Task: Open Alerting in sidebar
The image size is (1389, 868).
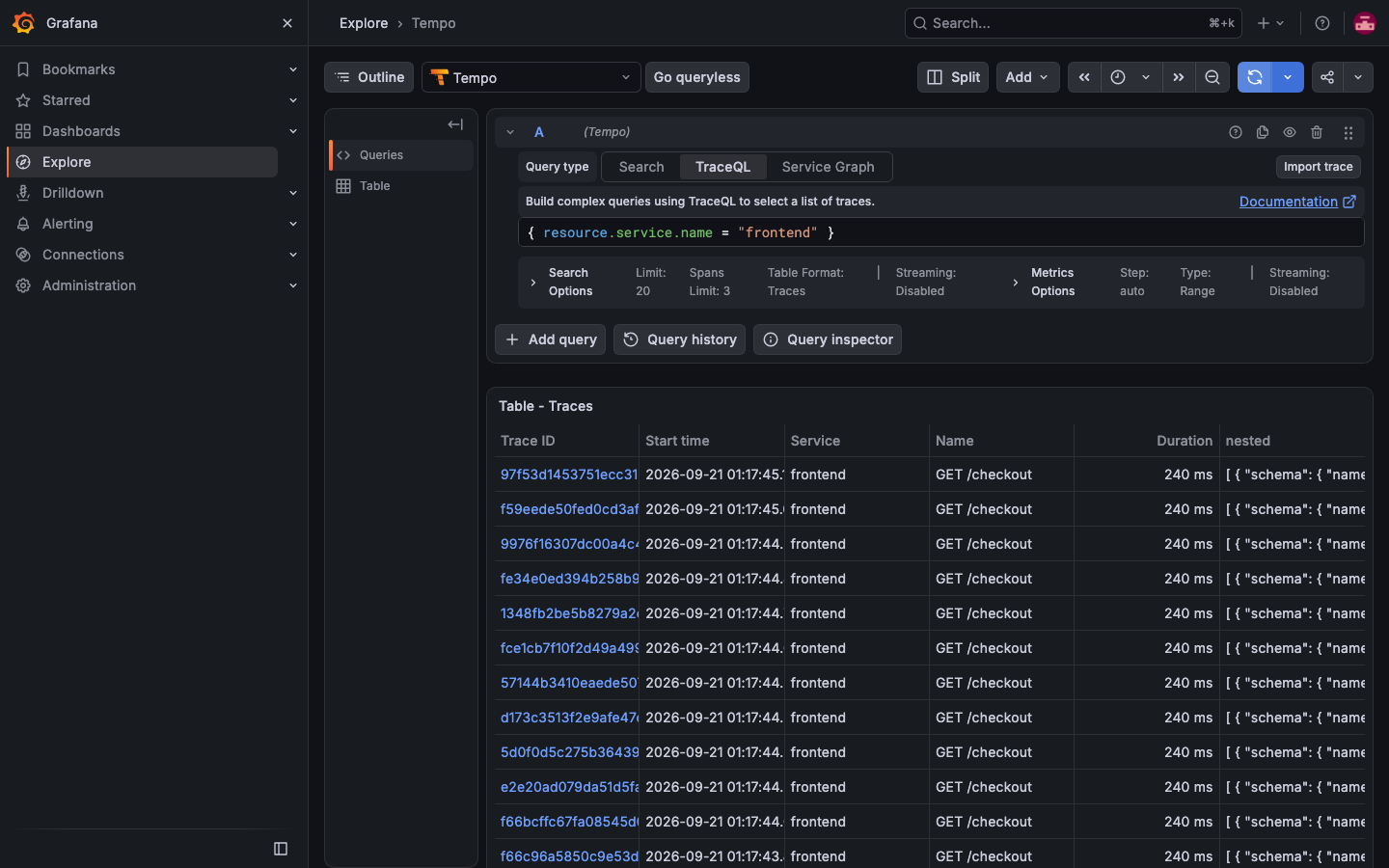Action: [x=68, y=224]
